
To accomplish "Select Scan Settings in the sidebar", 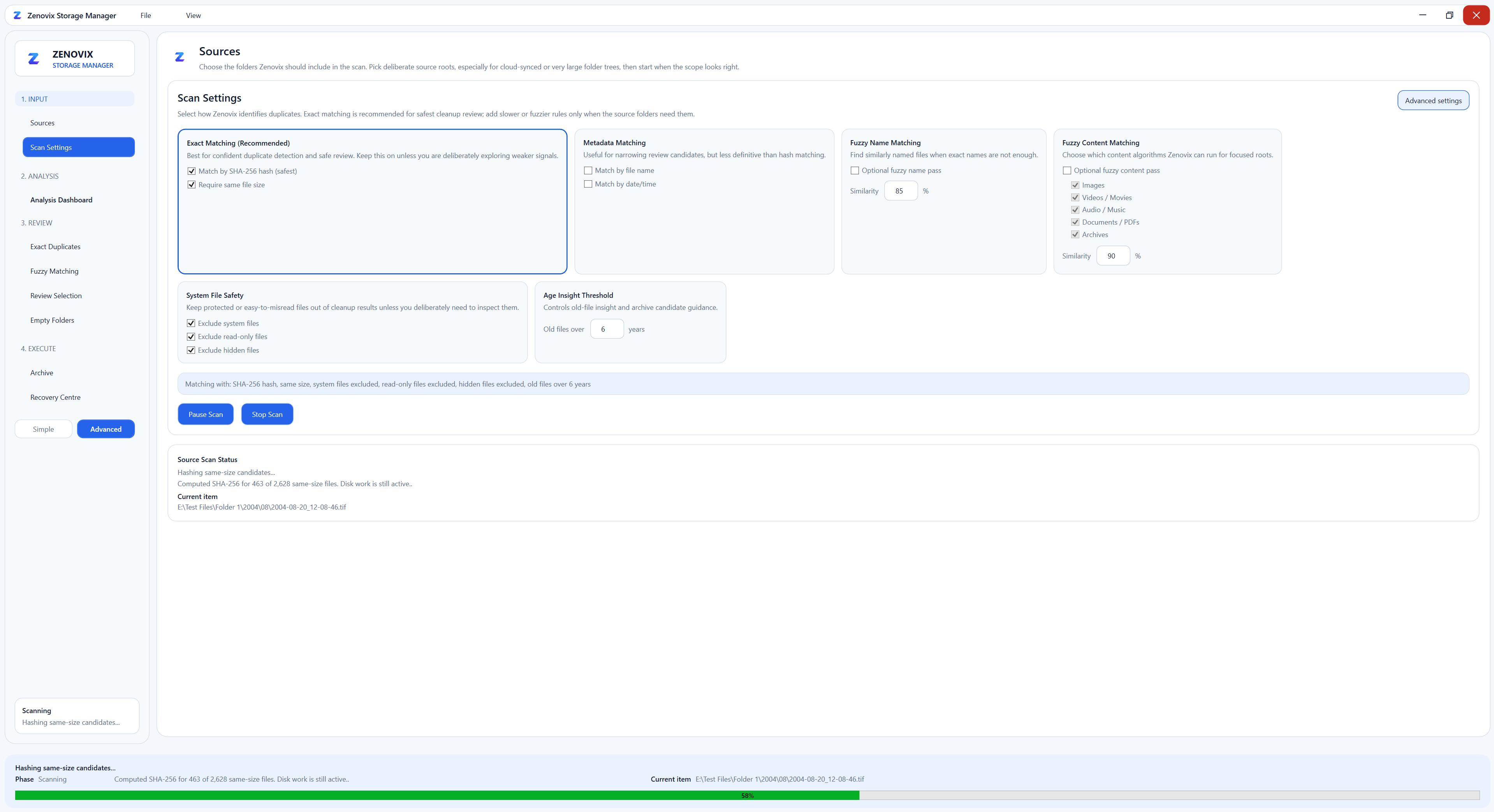I will tap(78, 147).
